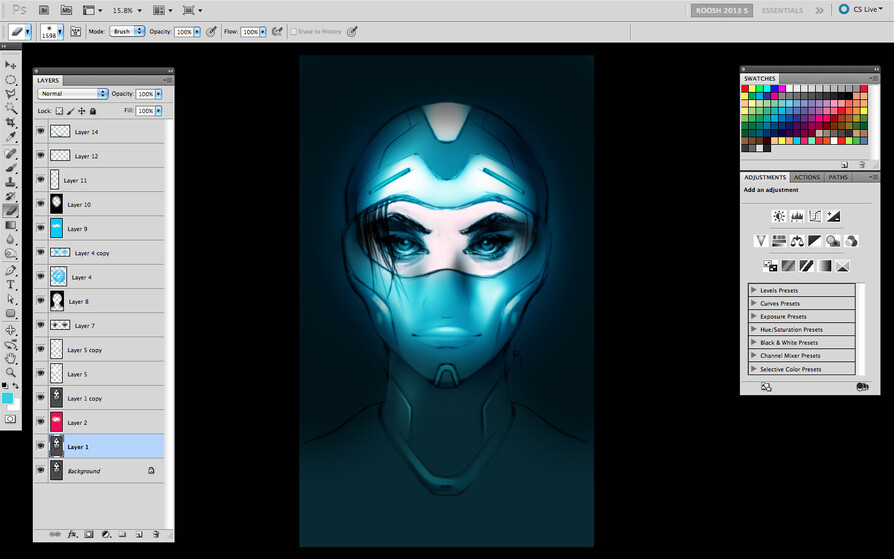Pick the red swatch in Swatches panel
This screenshot has width=894, height=559.
(x=745, y=89)
